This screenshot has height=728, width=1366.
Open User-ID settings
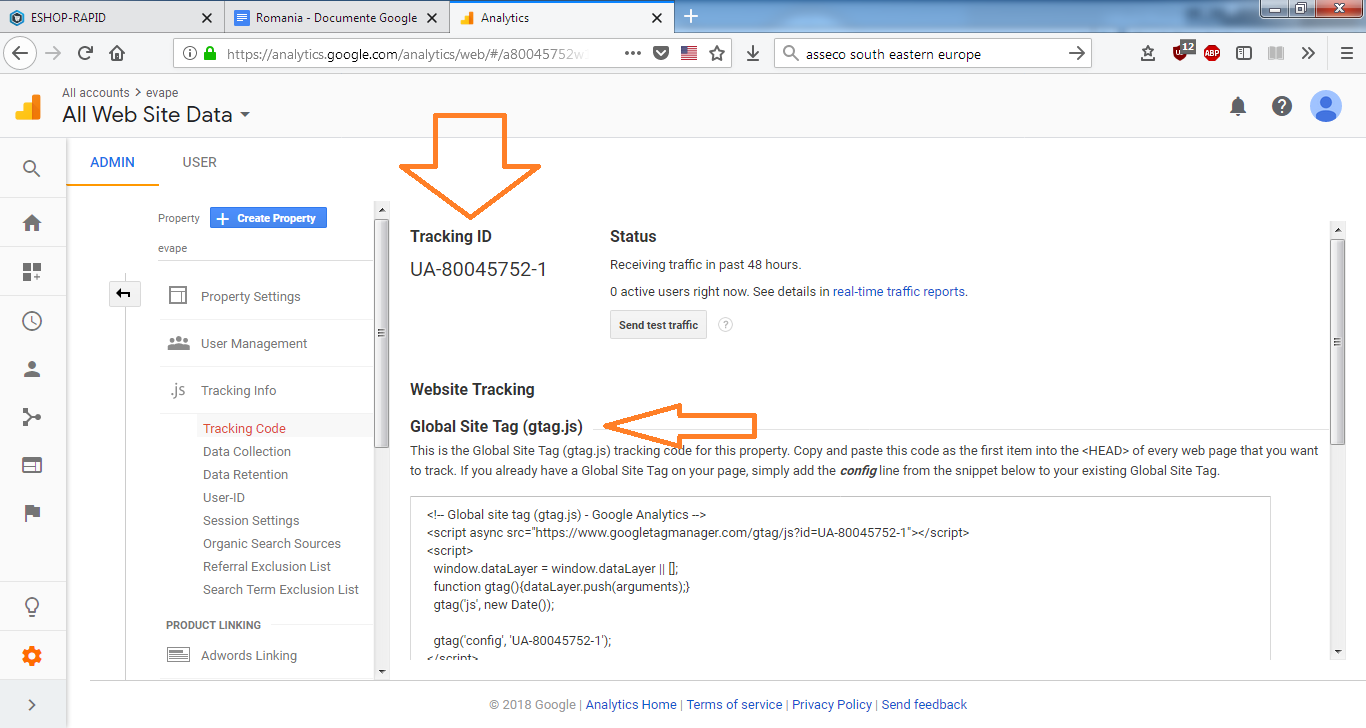tap(224, 497)
